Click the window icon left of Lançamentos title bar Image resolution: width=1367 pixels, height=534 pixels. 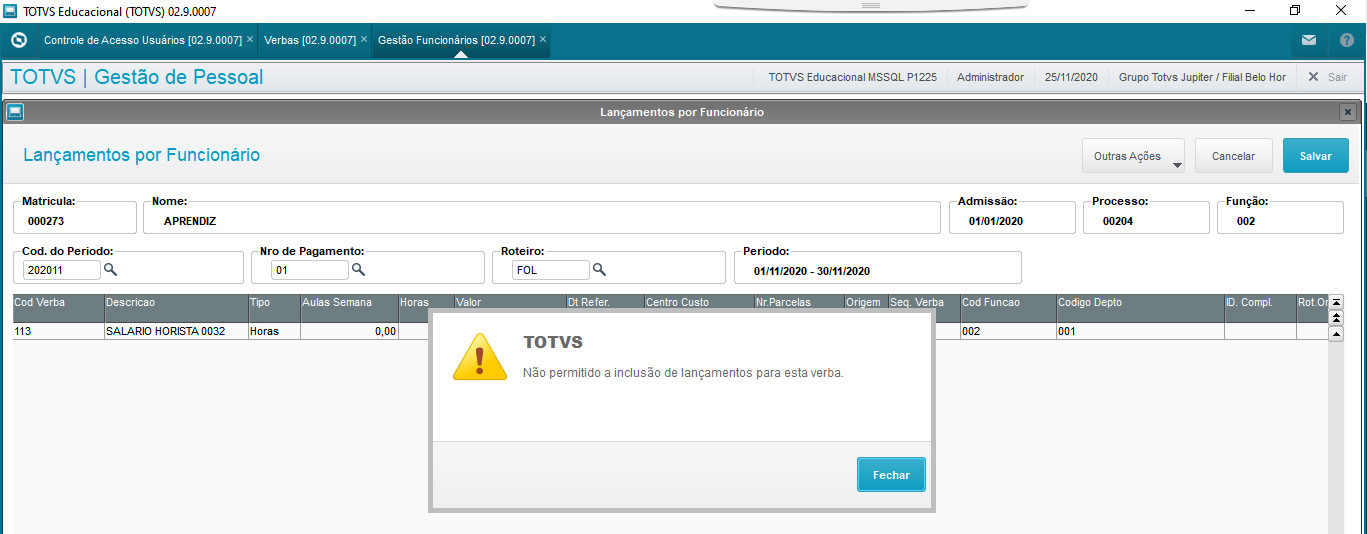(x=14, y=112)
